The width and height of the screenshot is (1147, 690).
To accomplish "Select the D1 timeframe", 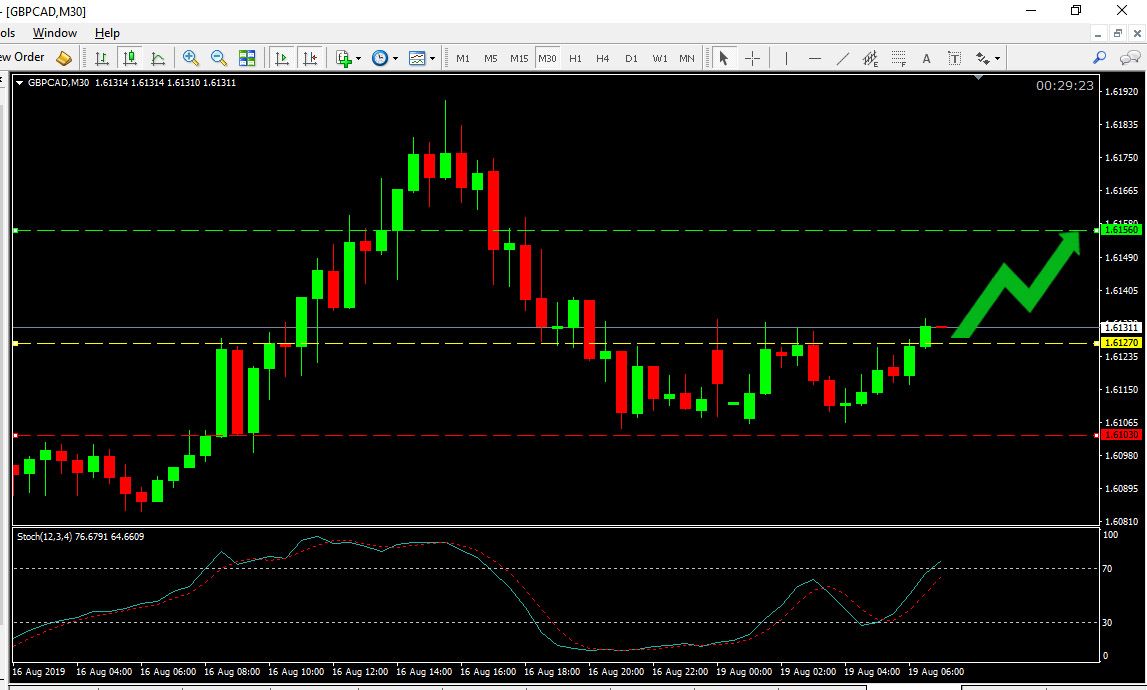I will click(x=631, y=59).
